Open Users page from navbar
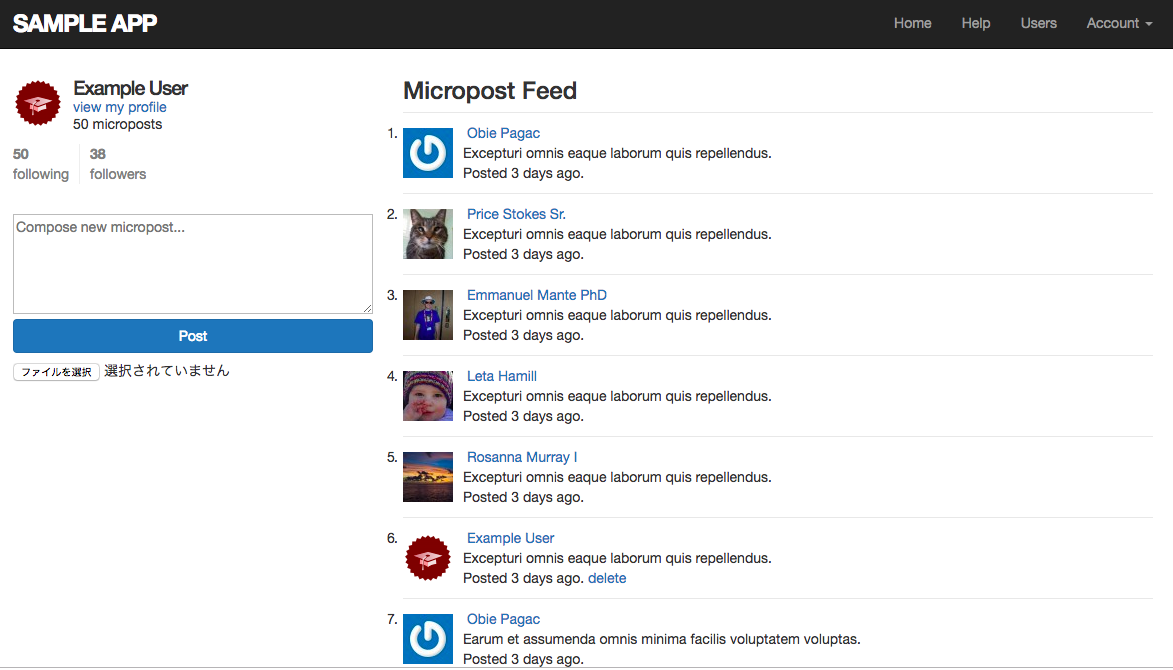 click(1038, 23)
